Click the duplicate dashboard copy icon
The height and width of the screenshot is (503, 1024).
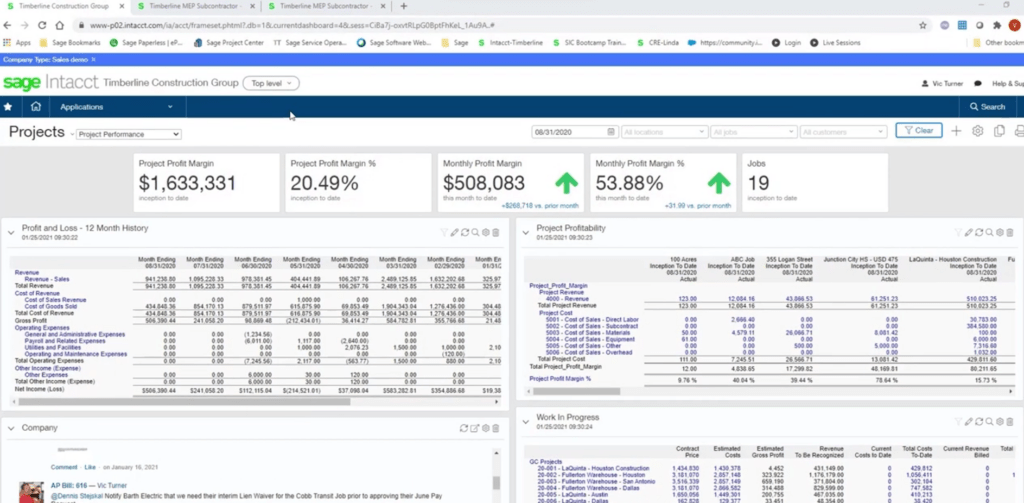point(999,131)
